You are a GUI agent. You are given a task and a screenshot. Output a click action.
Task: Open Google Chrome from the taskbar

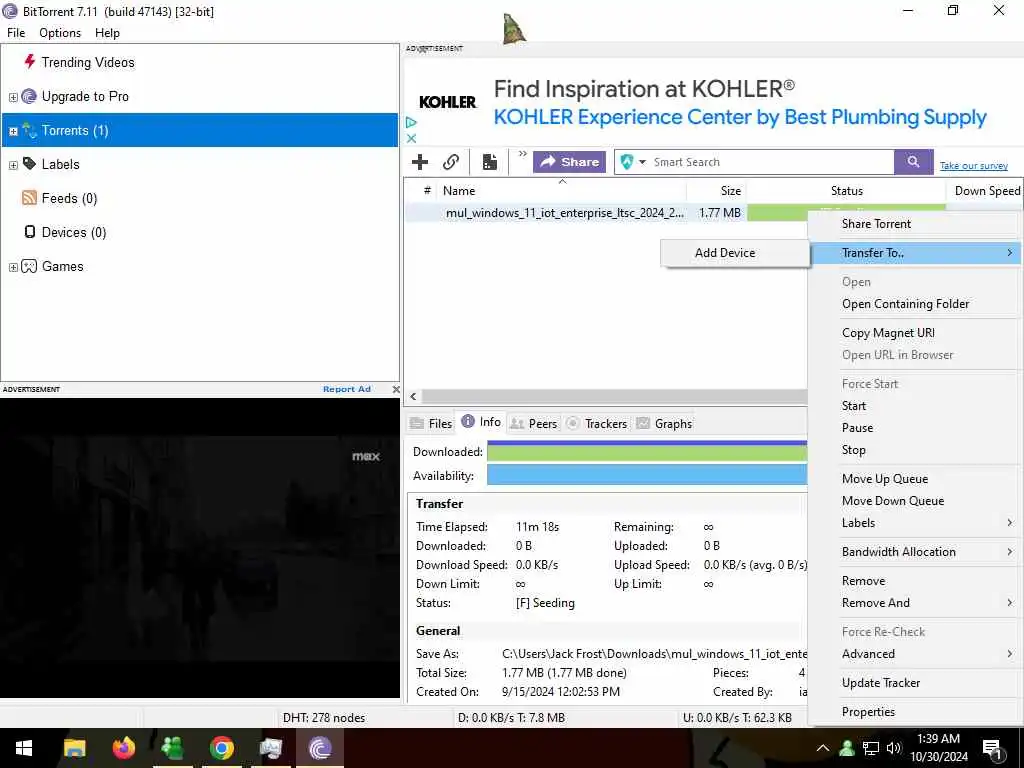click(x=221, y=748)
